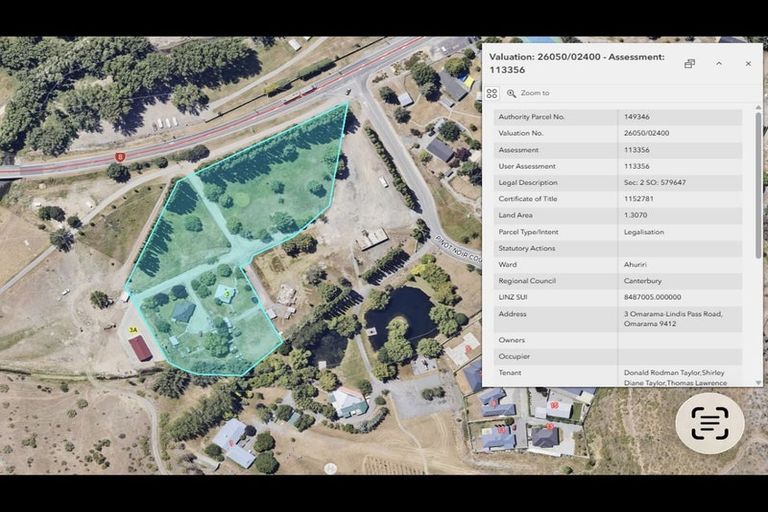Viewport: 768px width, 512px height.
Task: Click the red-roofed shed on map
Action: pos(141,348)
